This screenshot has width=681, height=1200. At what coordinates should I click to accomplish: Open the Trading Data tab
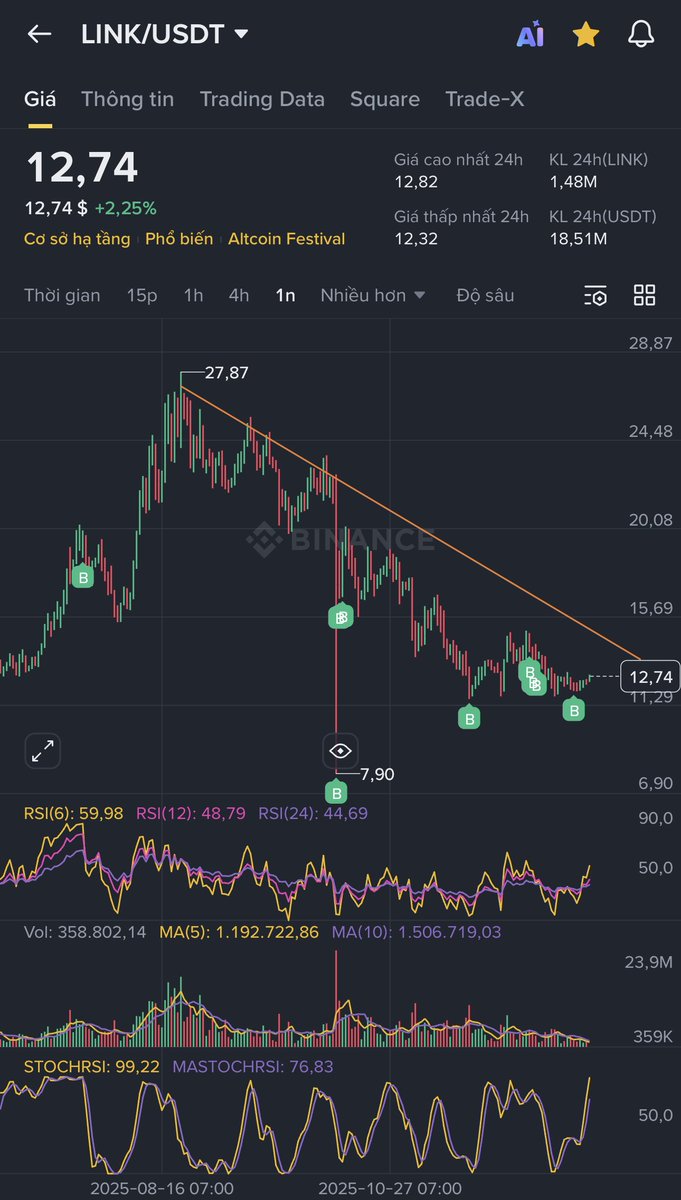click(x=262, y=99)
